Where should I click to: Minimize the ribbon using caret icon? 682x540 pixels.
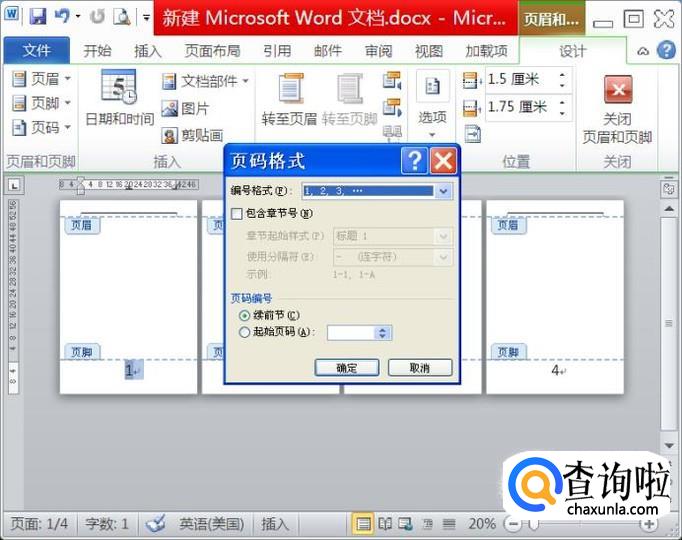click(x=643, y=51)
